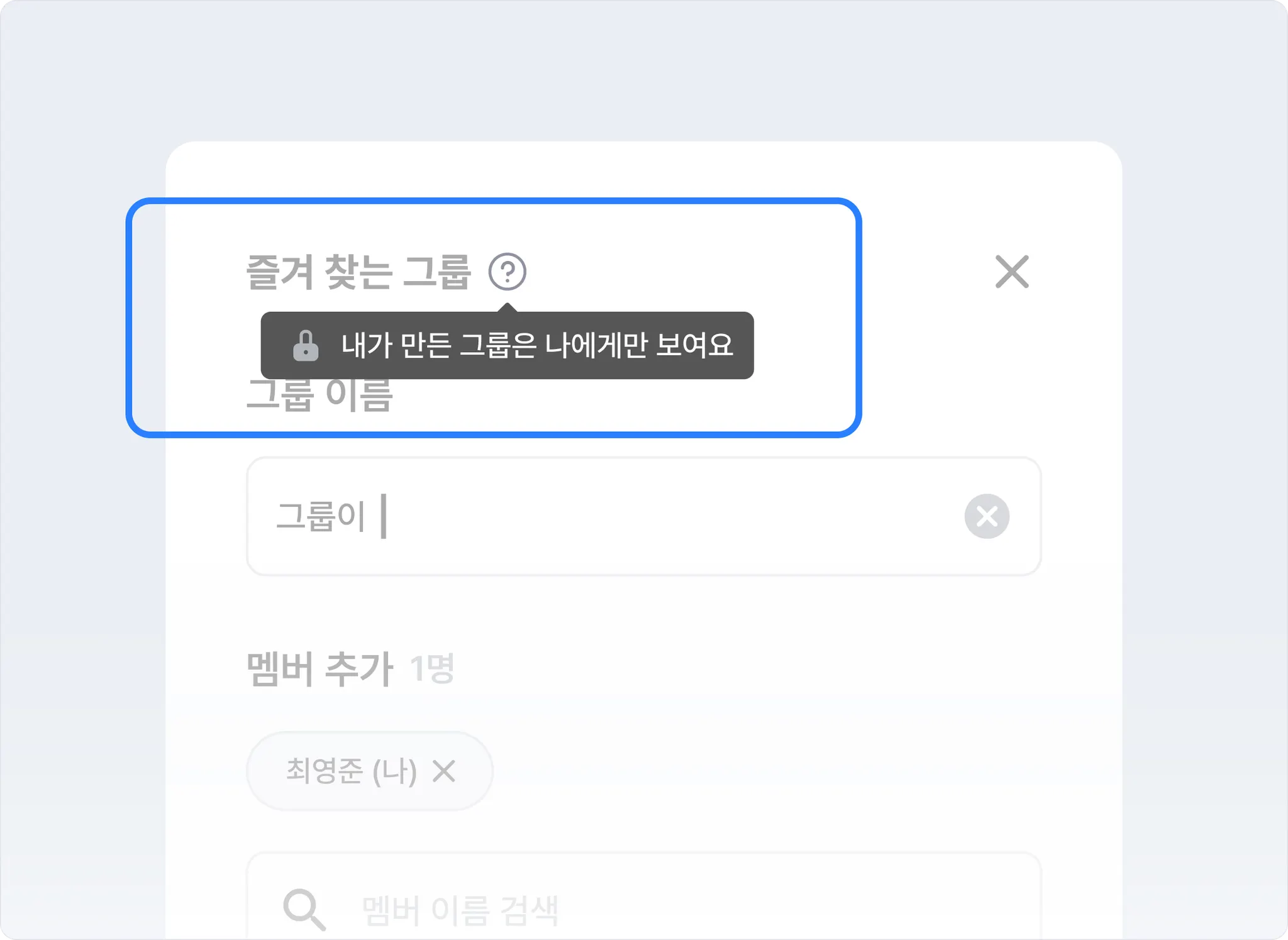The image size is (1288, 940).
Task: Click the 1명 member count
Action: click(431, 668)
